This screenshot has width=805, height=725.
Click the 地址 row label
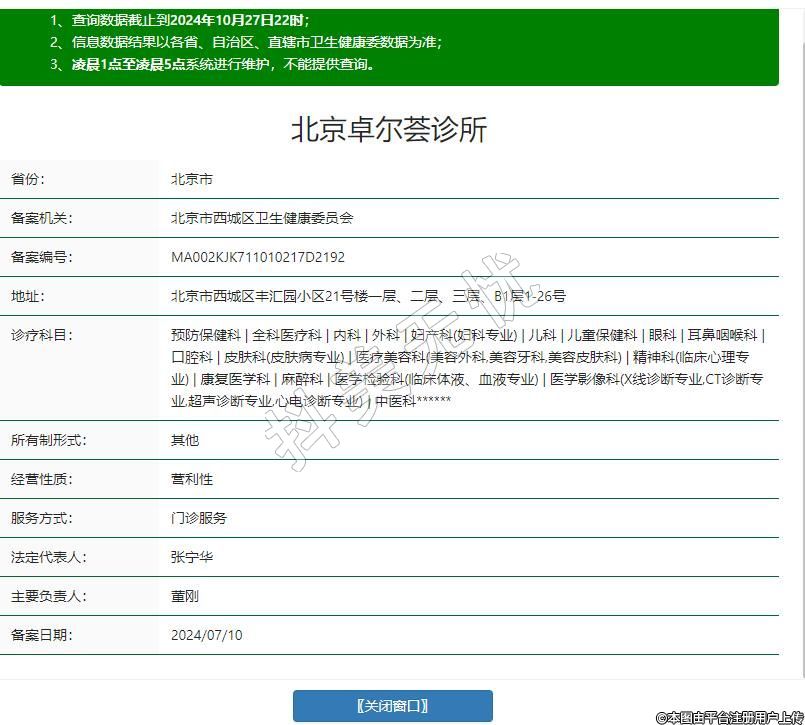click(28, 296)
